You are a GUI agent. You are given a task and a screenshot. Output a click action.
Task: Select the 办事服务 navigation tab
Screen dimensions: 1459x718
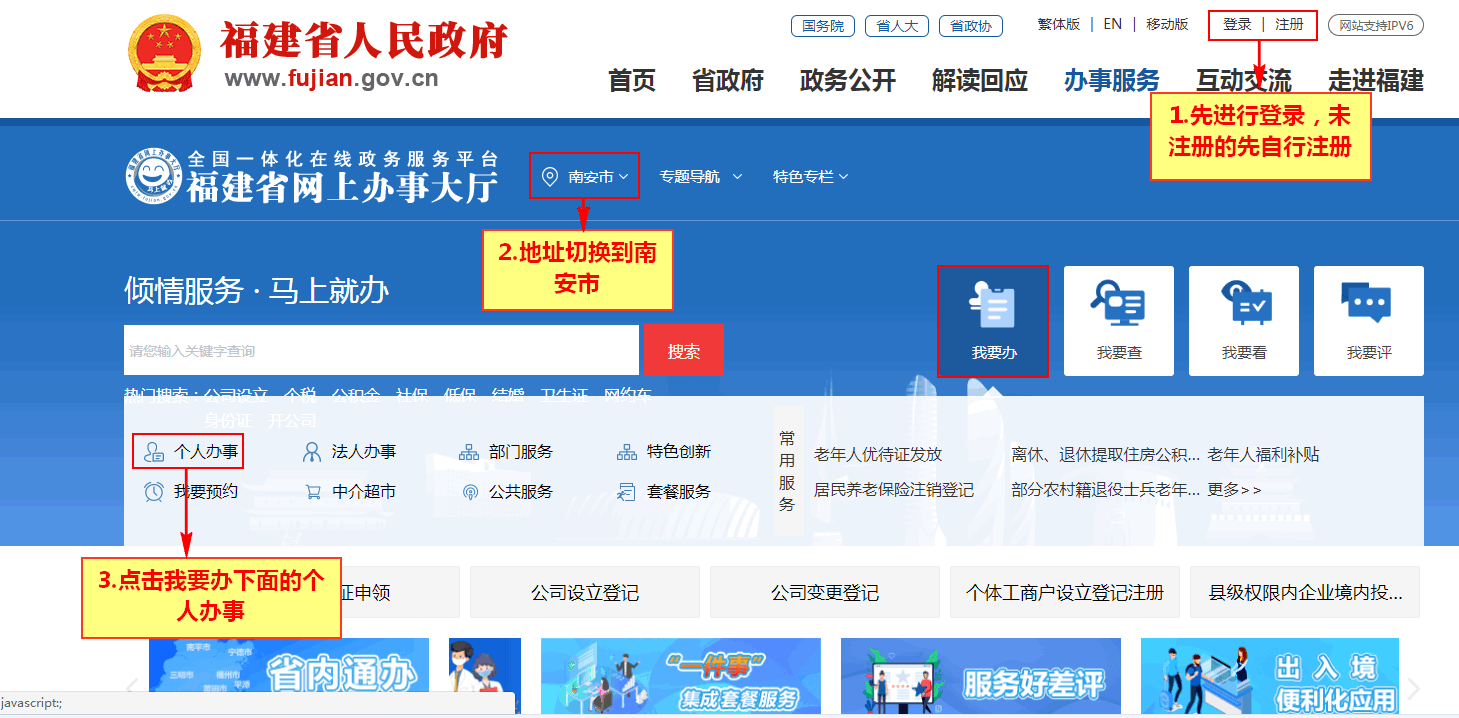pos(1112,81)
